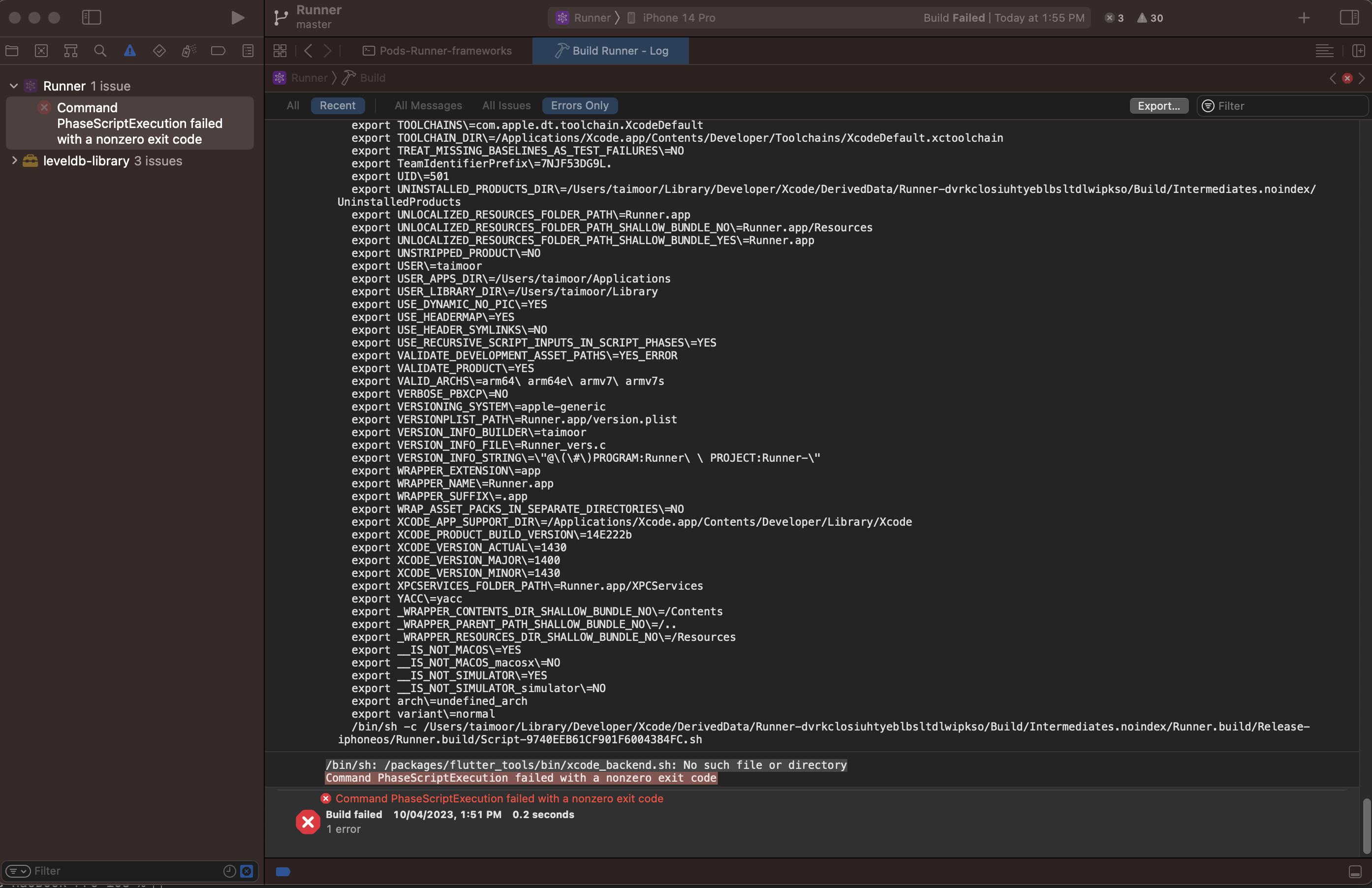Viewport: 1372px width, 888px height.
Task: Select the red PhaseScriptExecution error line
Action: click(499, 798)
